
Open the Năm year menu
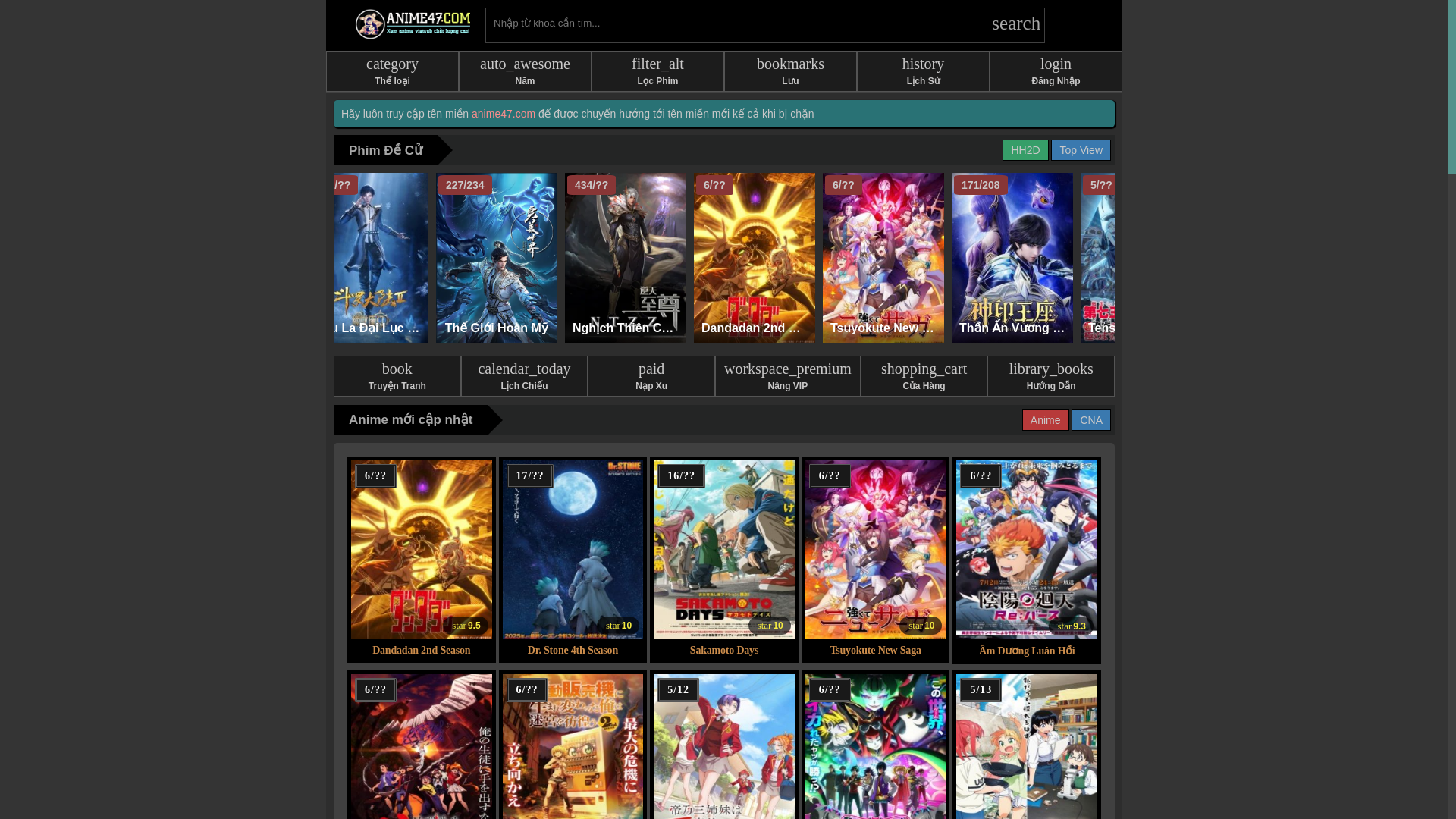(x=525, y=71)
